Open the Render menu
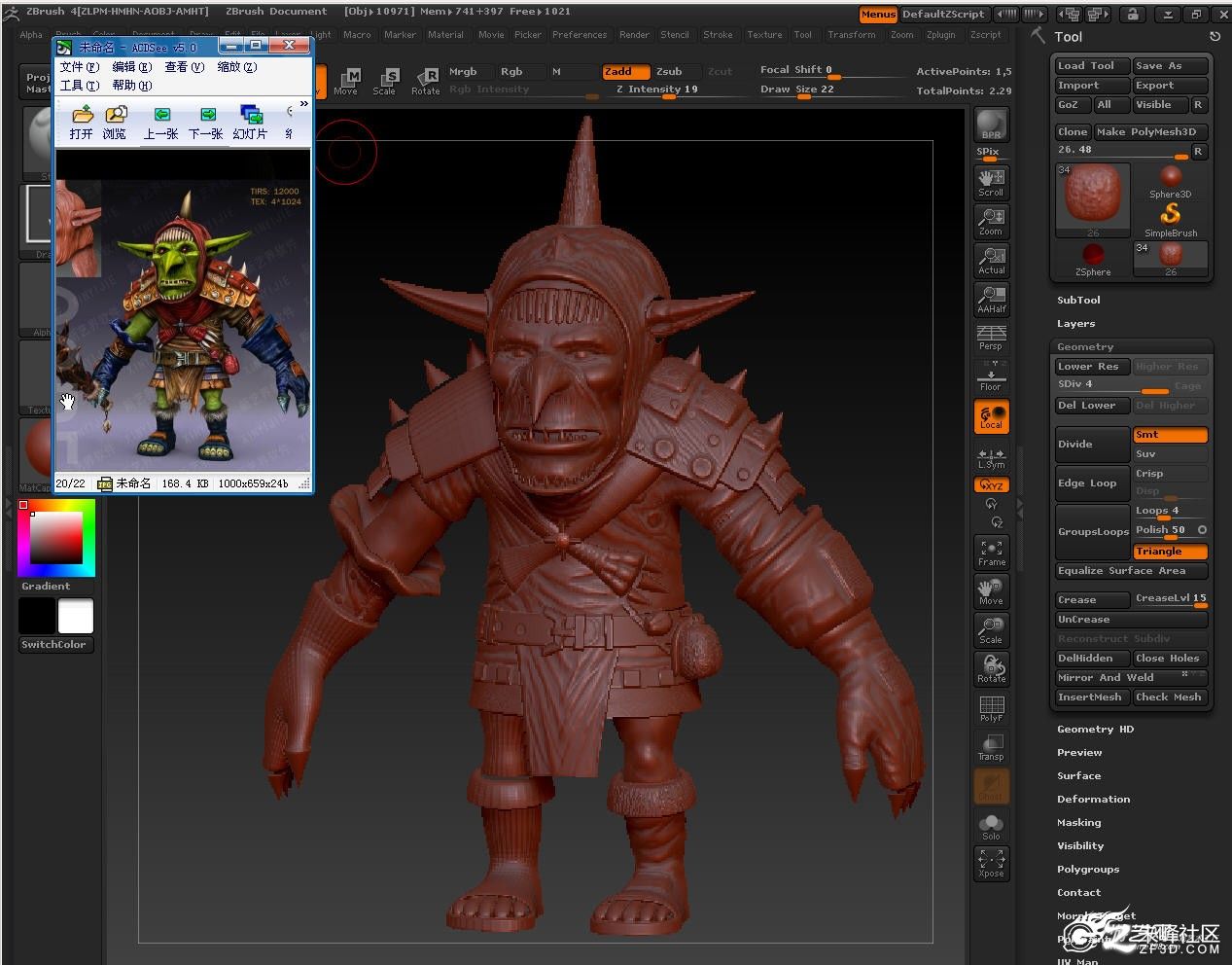Image resolution: width=1232 pixels, height=965 pixels. [634, 35]
